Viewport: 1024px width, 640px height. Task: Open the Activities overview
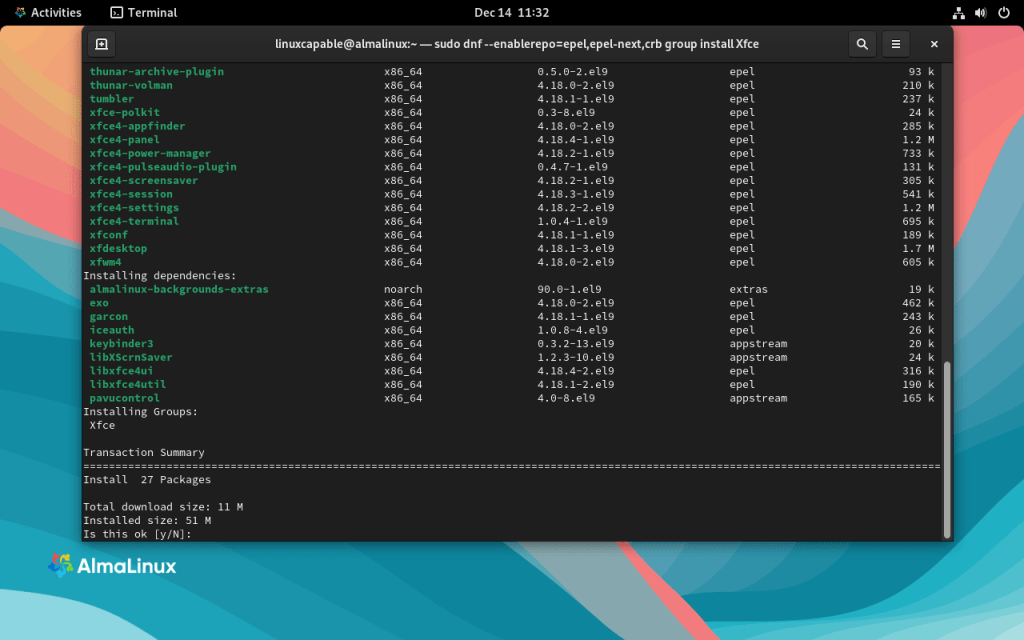point(48,12)
